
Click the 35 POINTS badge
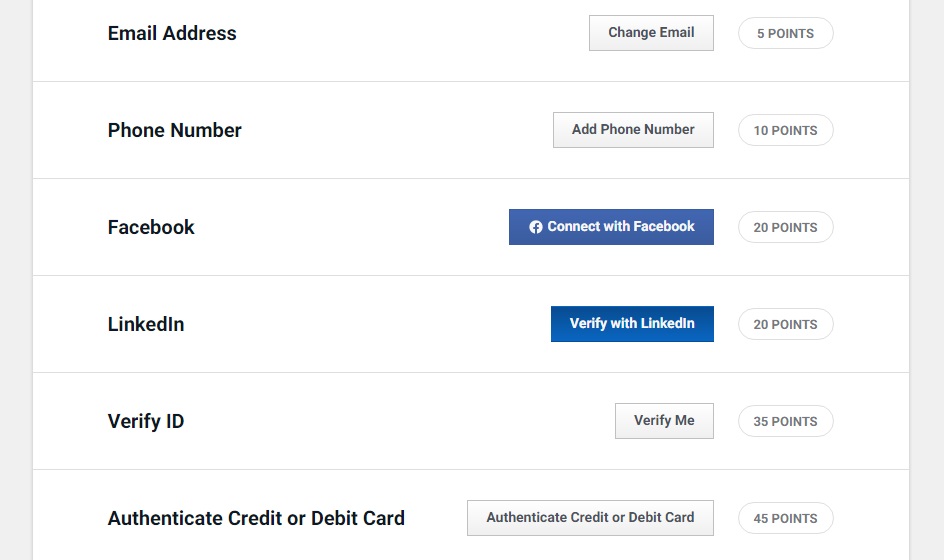(785, 421)
